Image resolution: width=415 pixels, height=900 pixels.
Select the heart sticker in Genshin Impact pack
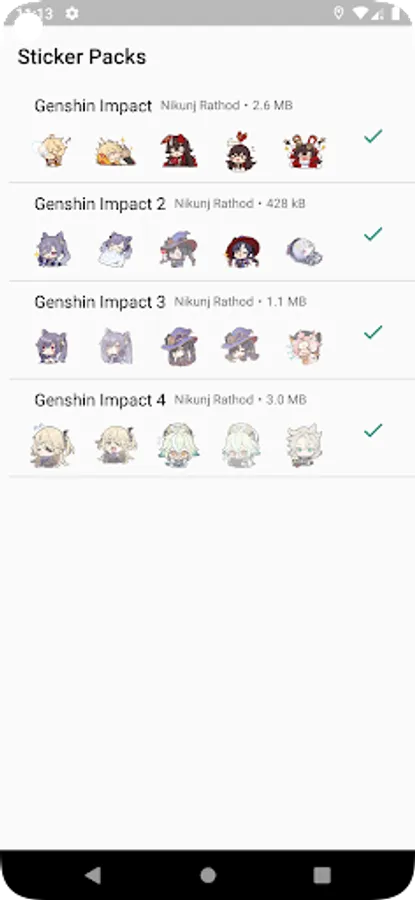click(x=241, y=152)
